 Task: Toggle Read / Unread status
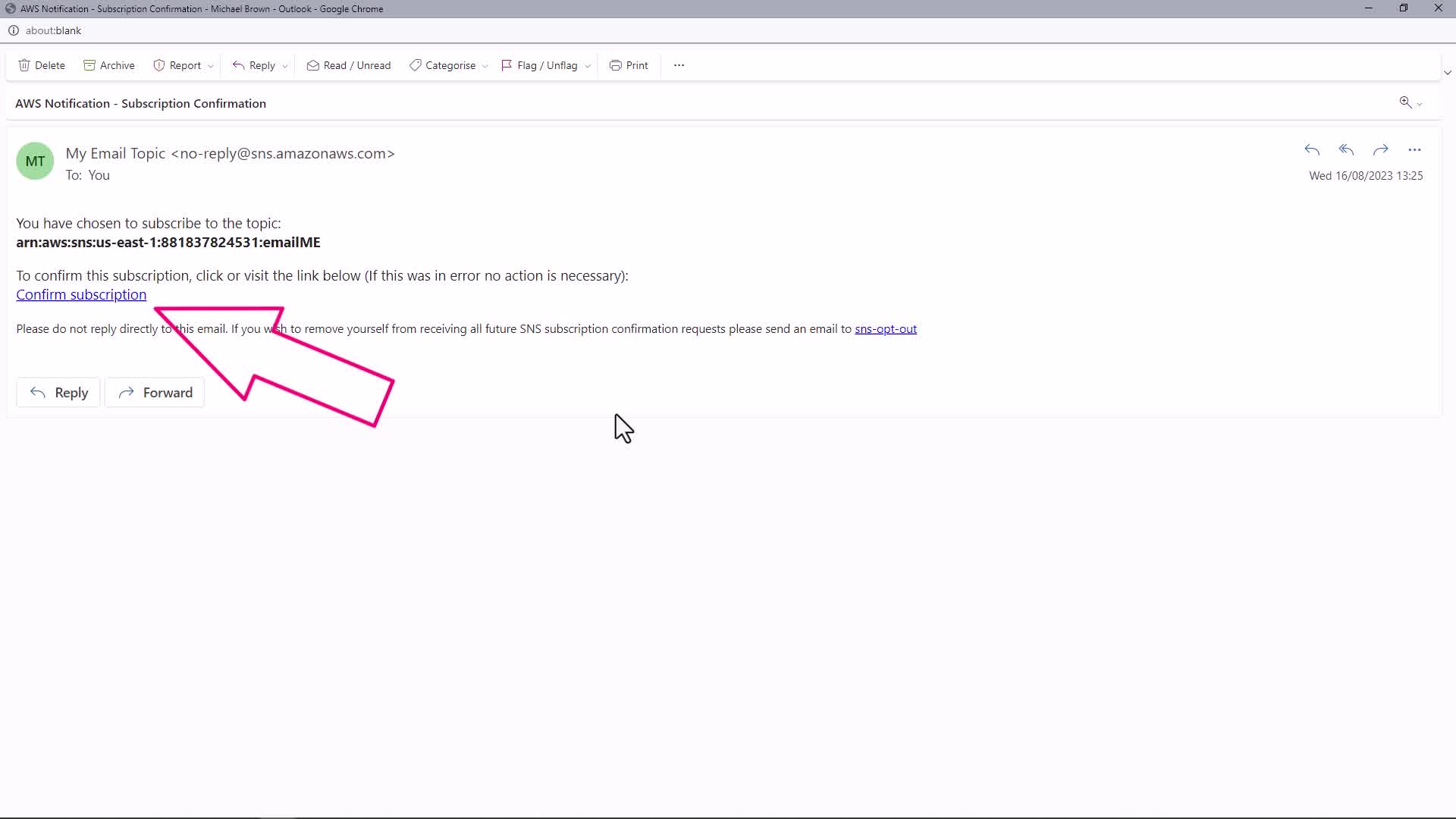349,65
